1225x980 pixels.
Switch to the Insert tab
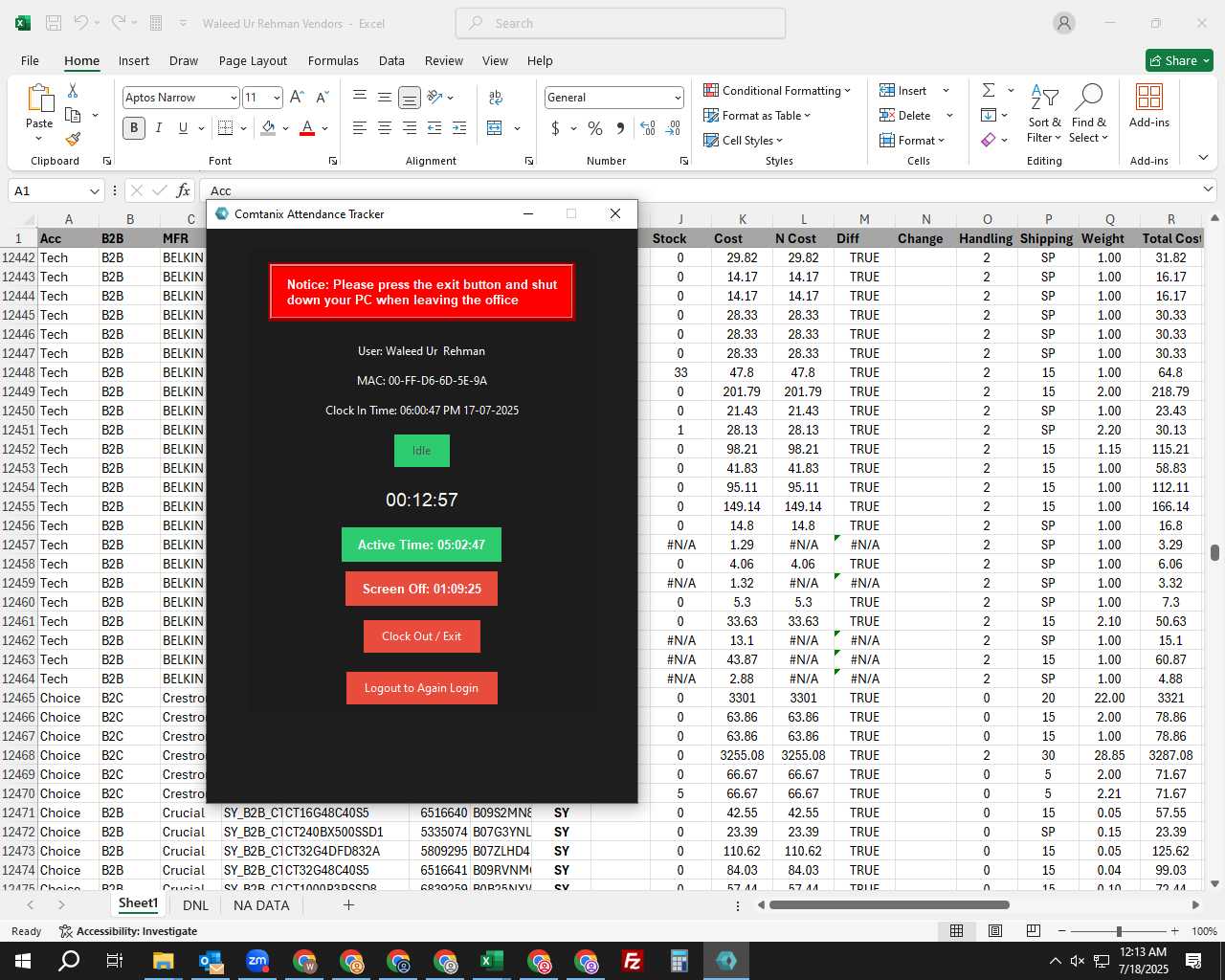tap(134, 60)
